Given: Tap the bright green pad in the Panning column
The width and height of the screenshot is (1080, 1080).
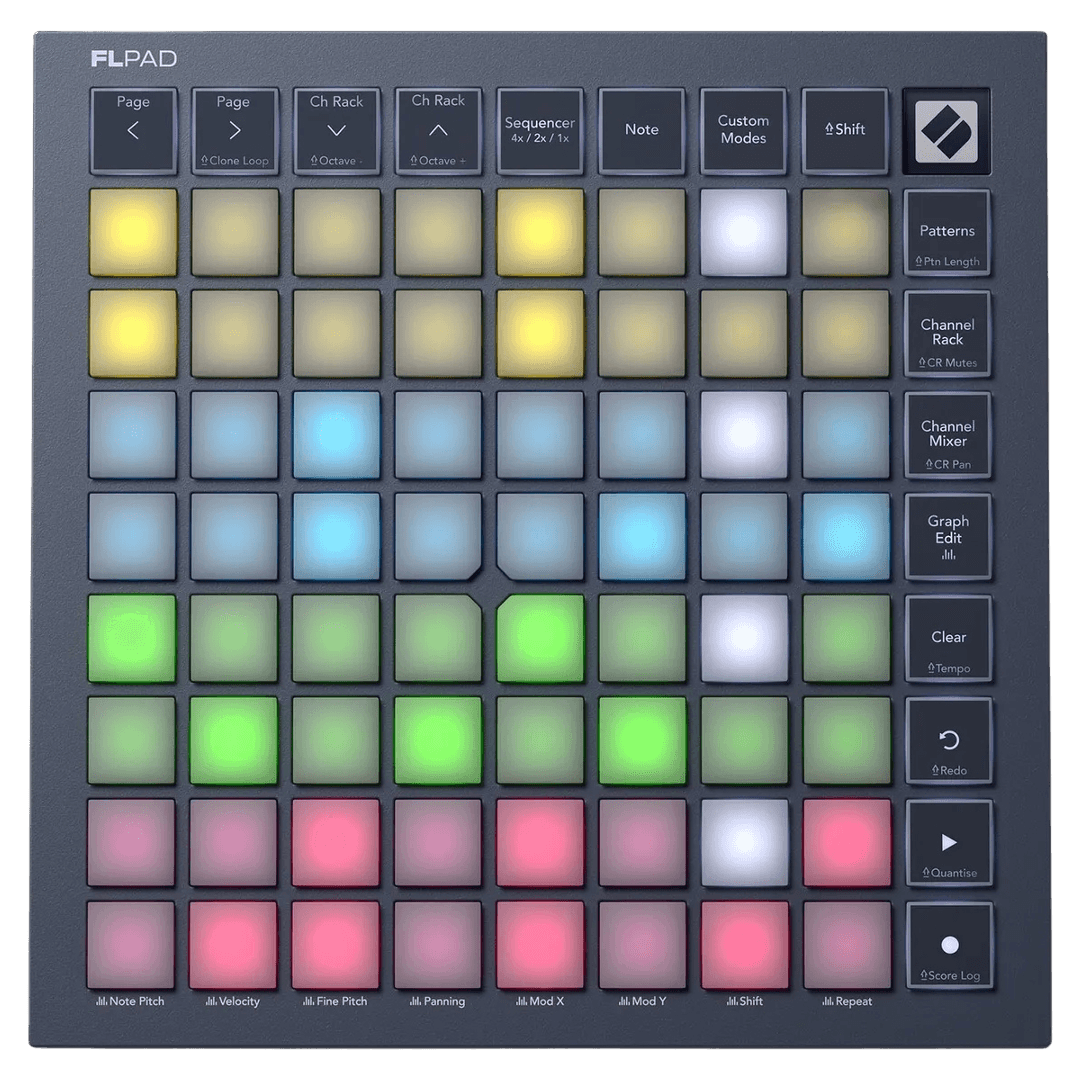Looking at the screenshot, I should [438, 740].
